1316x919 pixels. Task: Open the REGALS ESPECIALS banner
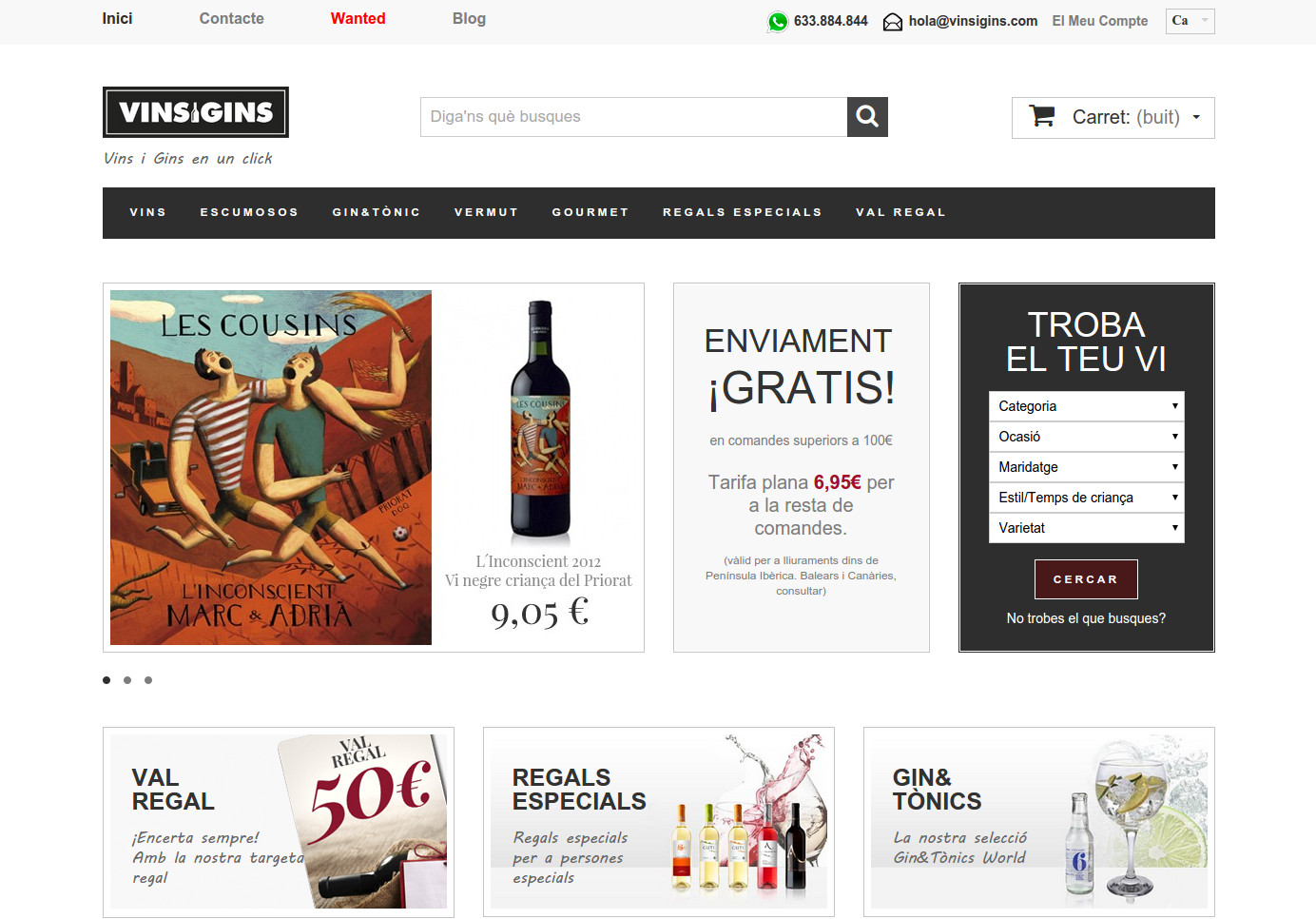[659, 822]
